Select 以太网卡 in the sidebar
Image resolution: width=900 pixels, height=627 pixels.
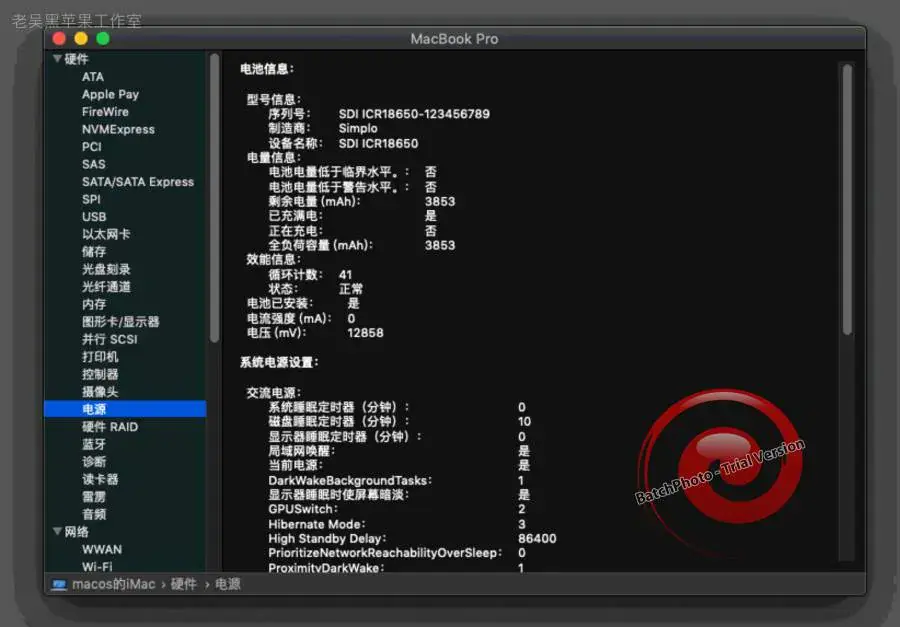point(106,234)
